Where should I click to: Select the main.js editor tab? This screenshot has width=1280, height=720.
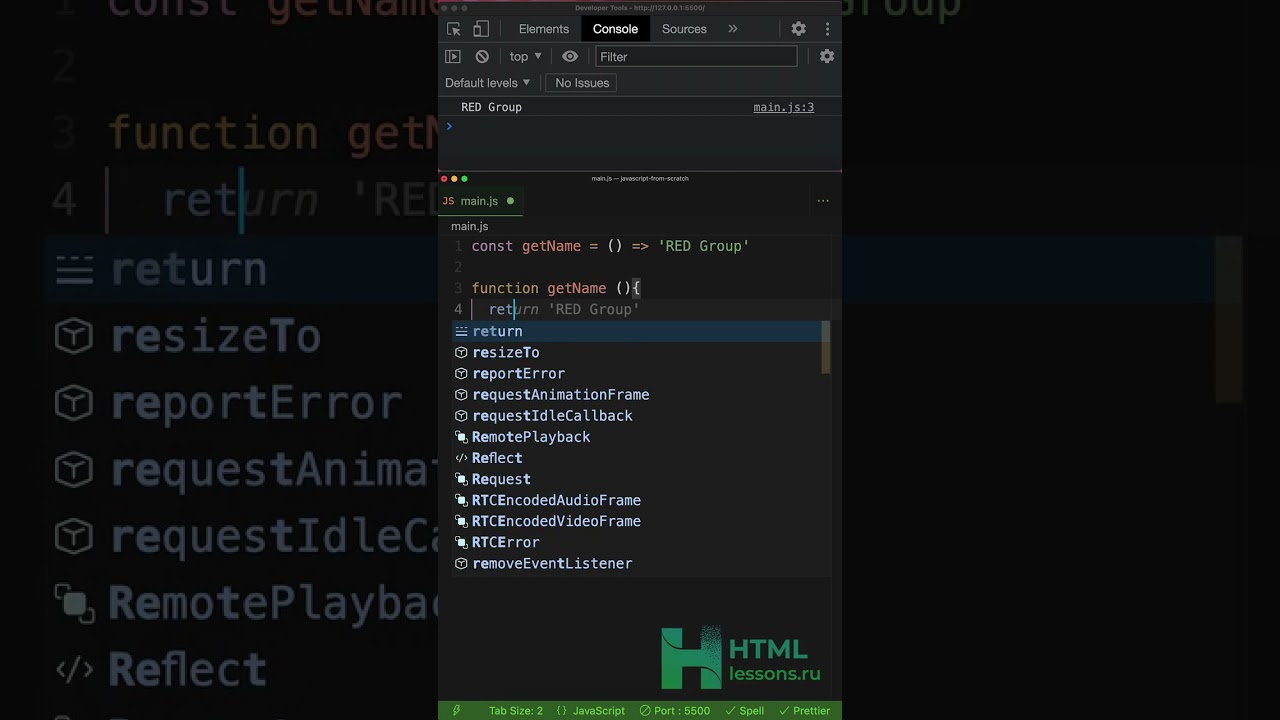coord(479,201)
